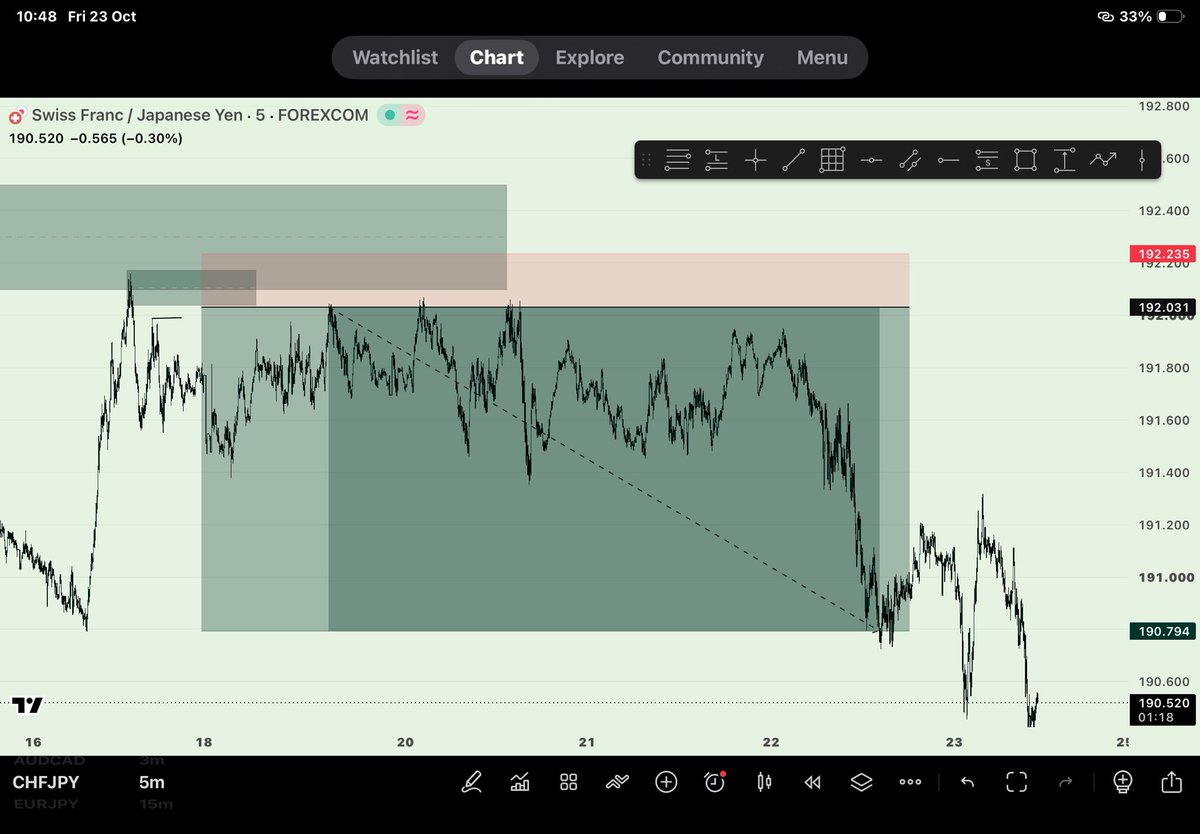Open the object tree layers icon

pos(862,782)
